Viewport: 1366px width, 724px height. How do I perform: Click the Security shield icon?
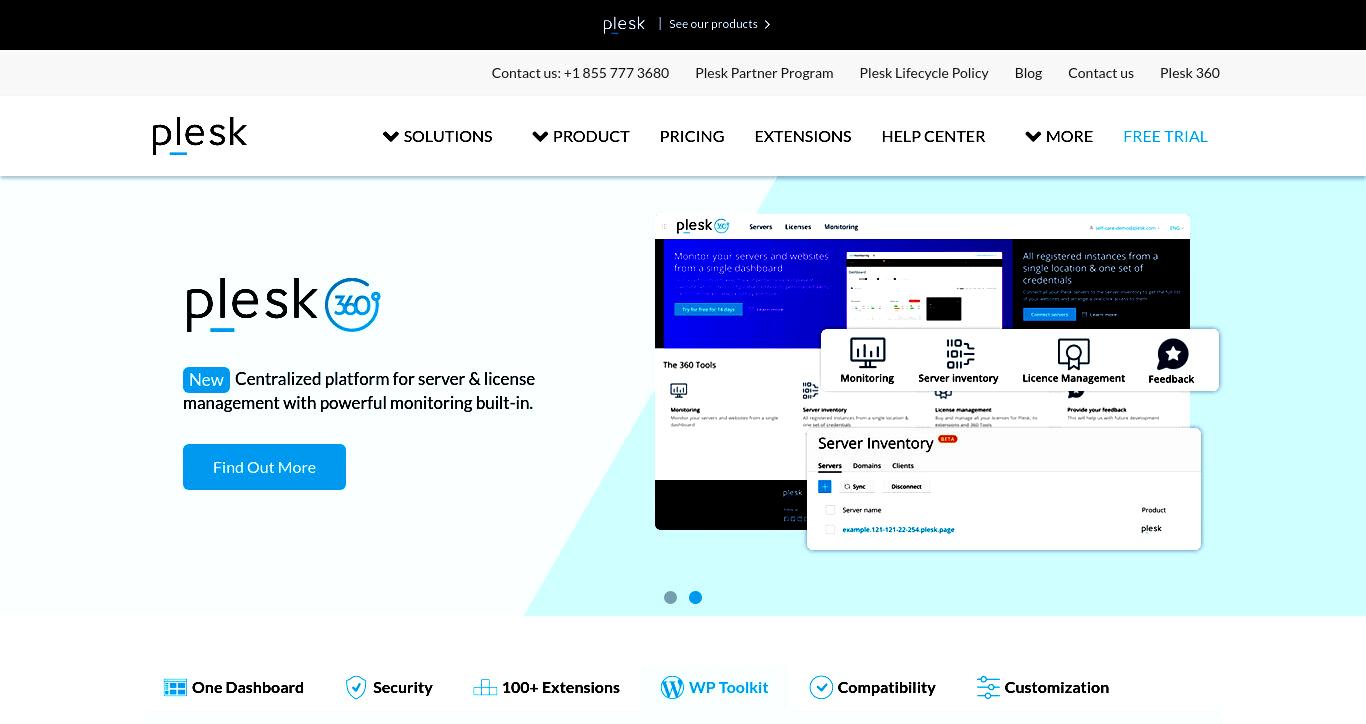point(356,687)
